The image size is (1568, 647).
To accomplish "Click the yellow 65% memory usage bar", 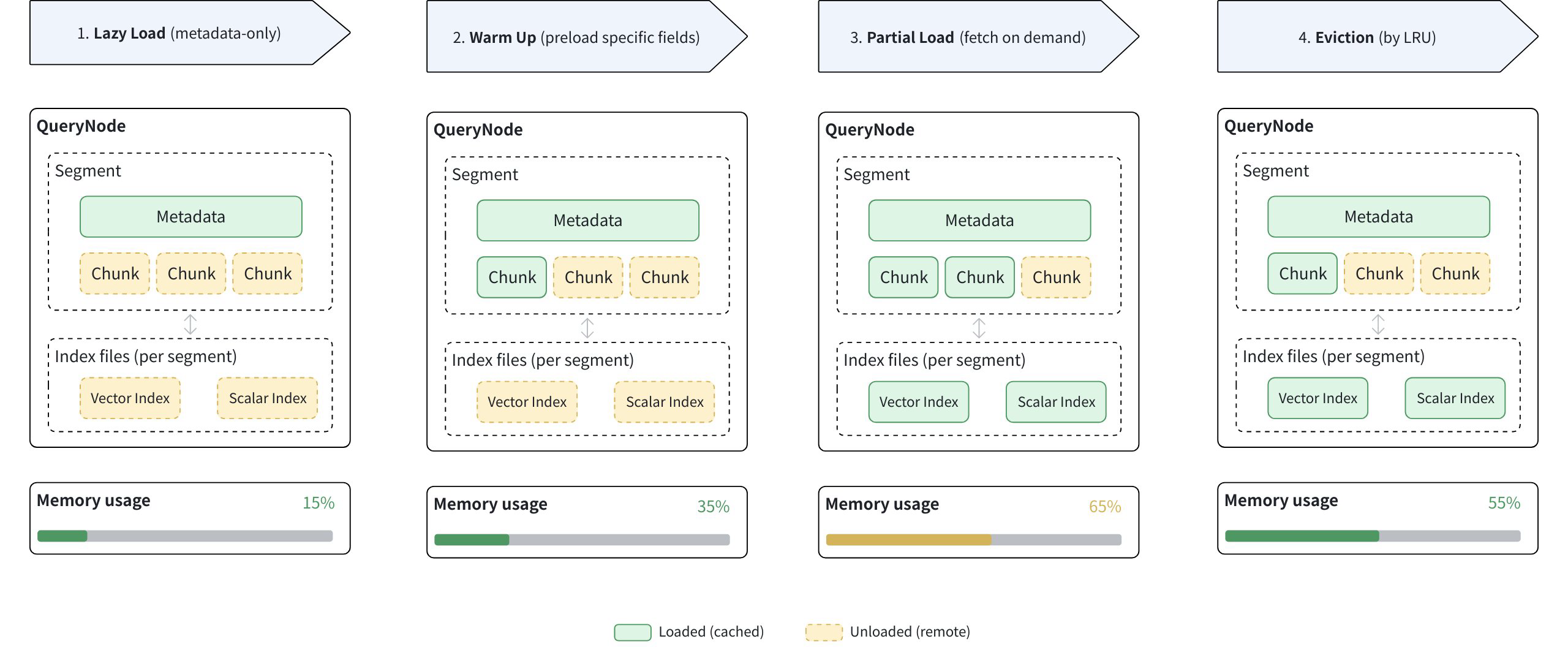I will click(908, 540).
